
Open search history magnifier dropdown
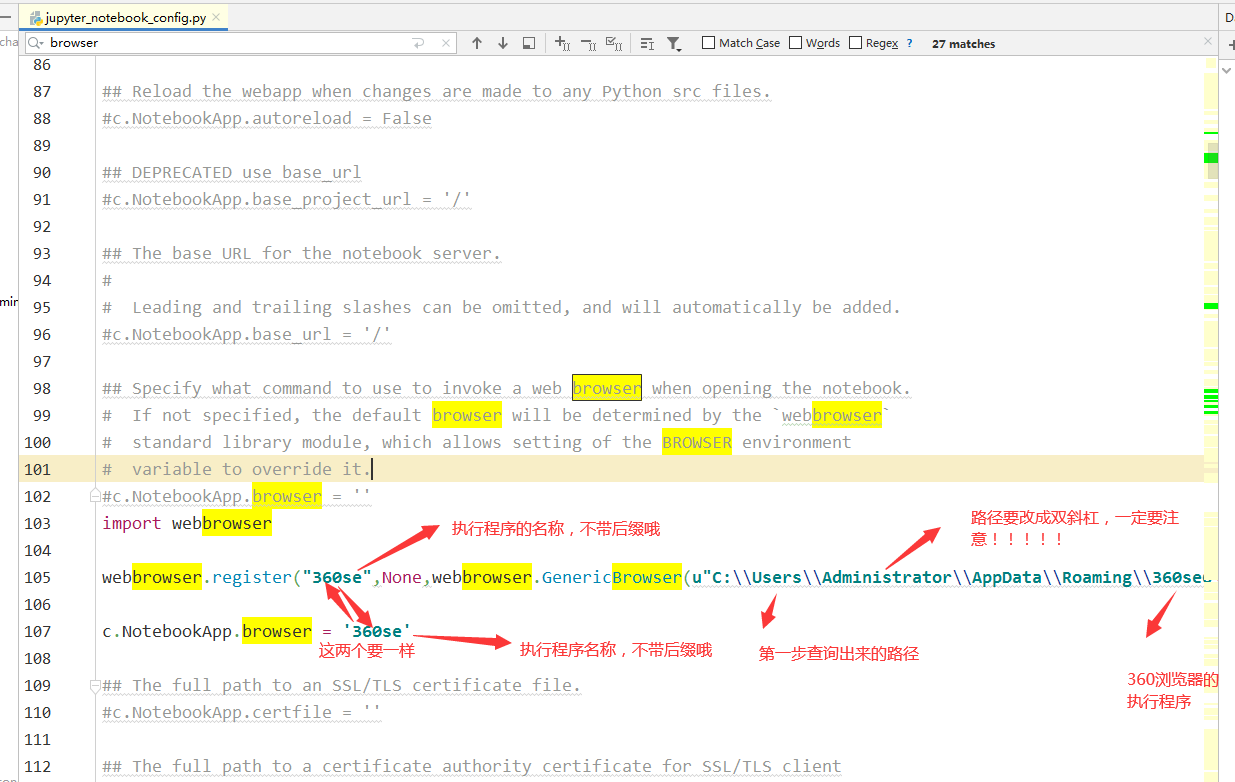pyautogui.click(x=35, y=43)
